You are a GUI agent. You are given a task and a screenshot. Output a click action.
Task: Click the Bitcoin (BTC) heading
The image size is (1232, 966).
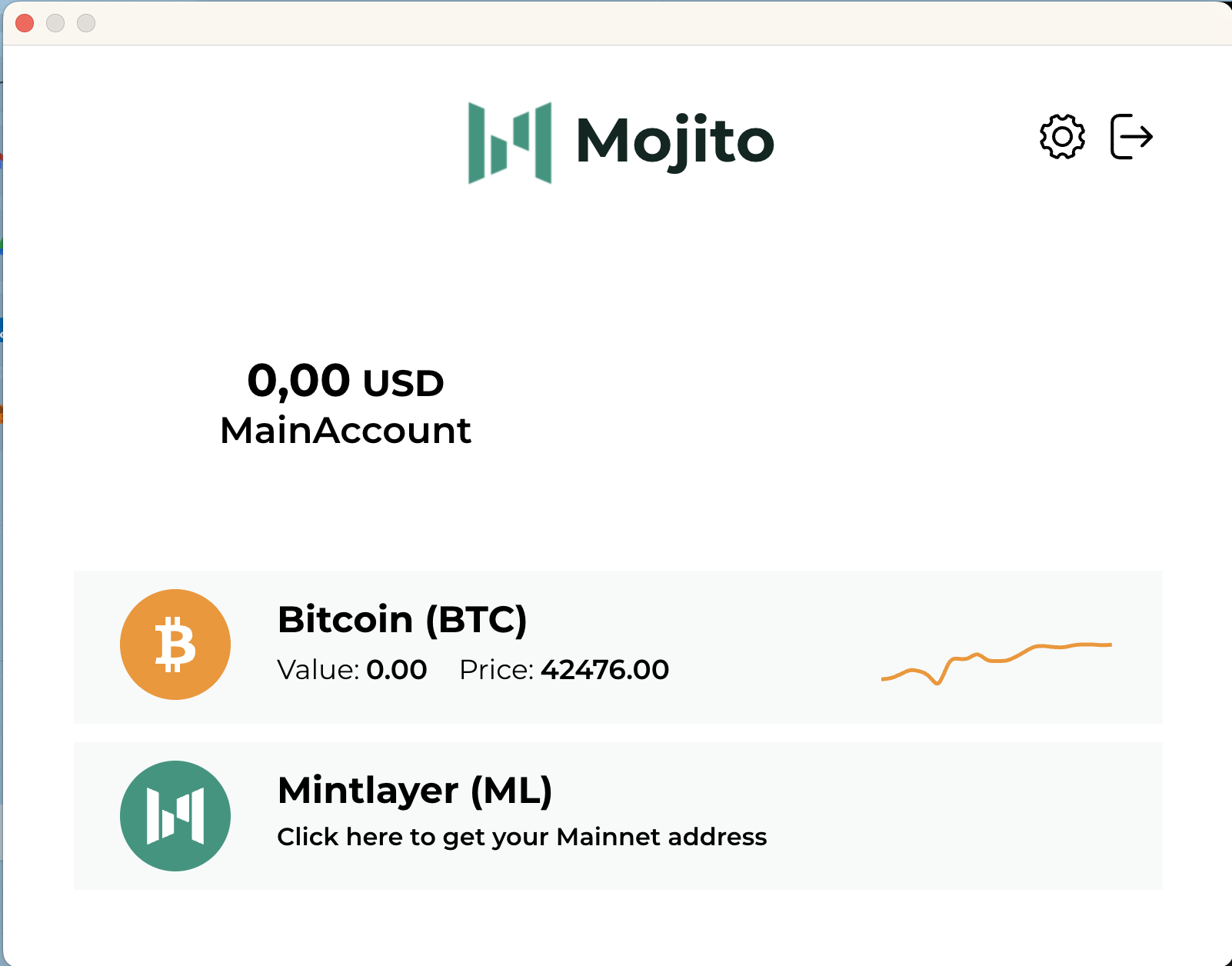[x=403, y=619]
